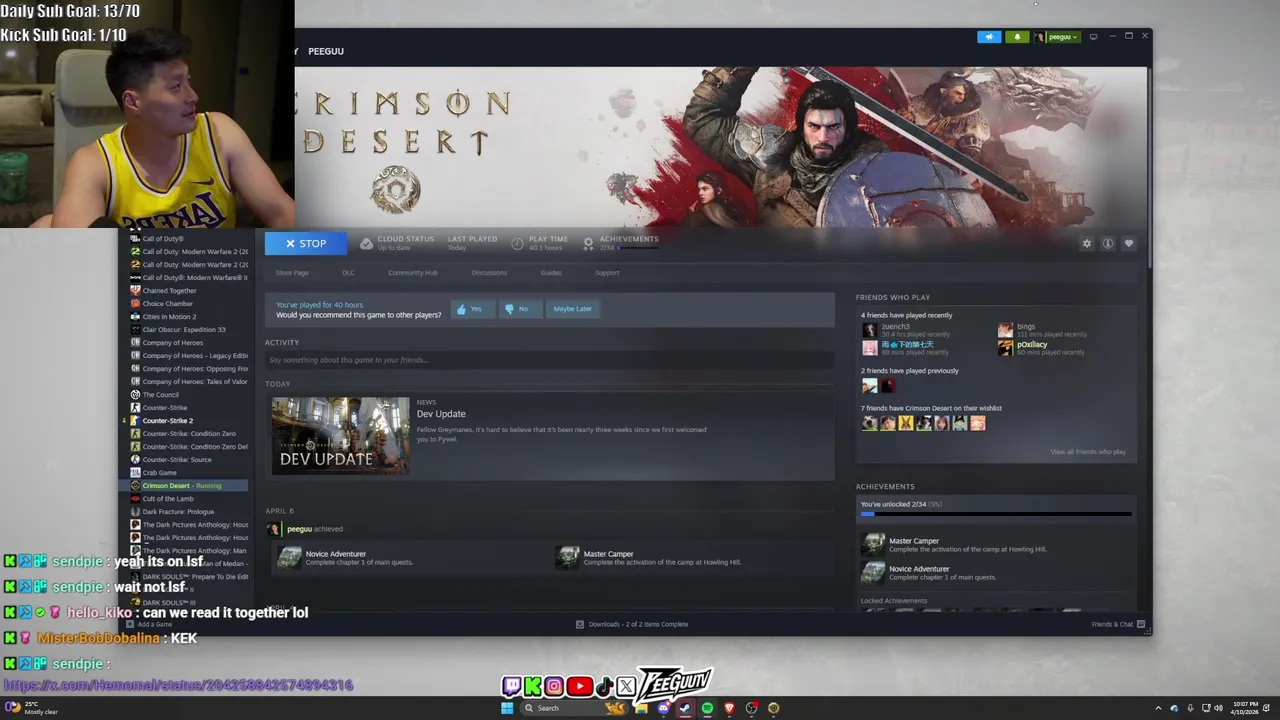The height and width of the screenshot is (720, 1280).
Task: Open peeguu profile name in activity feed
Action: pos(299,529)
